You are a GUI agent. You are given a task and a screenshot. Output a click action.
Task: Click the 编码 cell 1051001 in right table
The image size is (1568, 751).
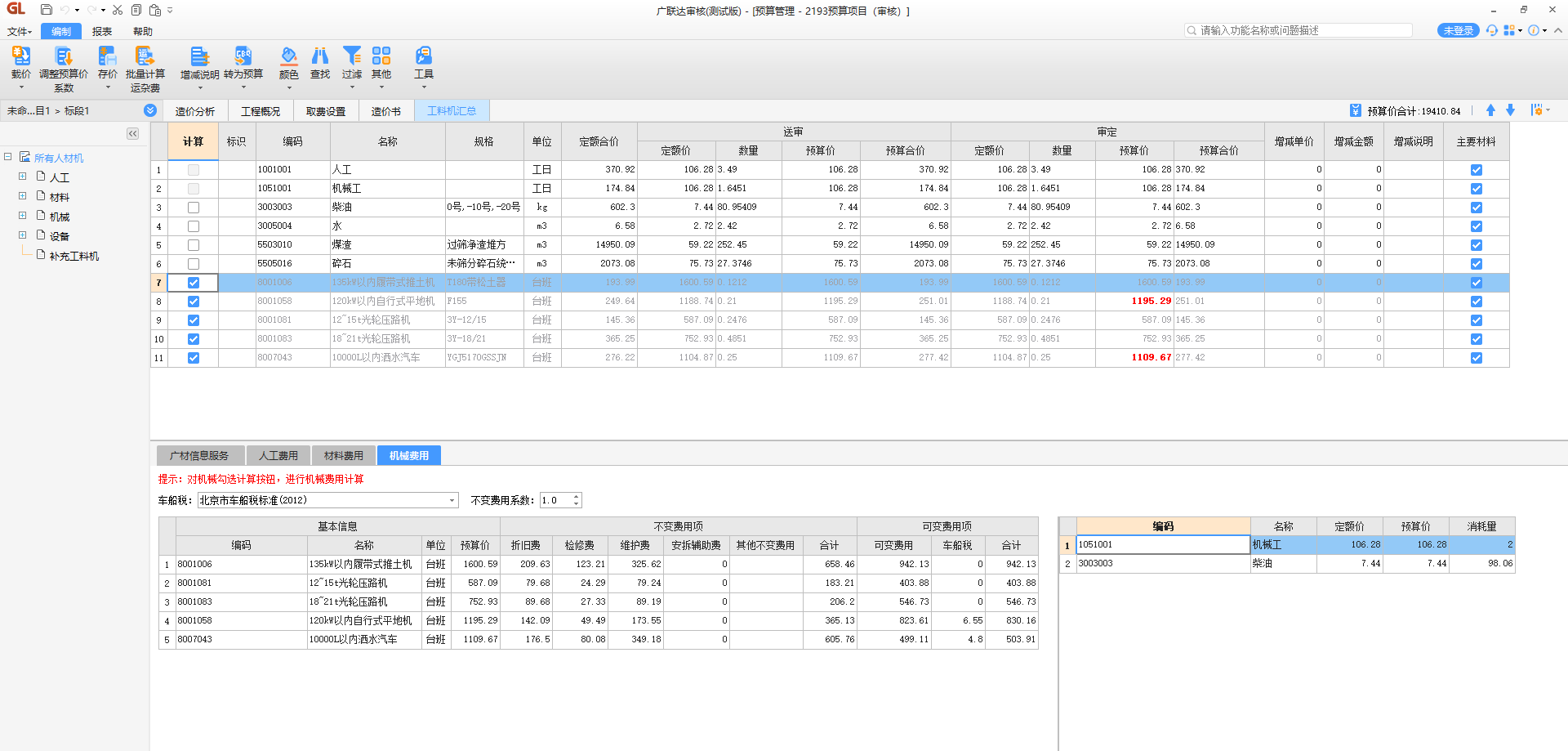pos(1163,544)
